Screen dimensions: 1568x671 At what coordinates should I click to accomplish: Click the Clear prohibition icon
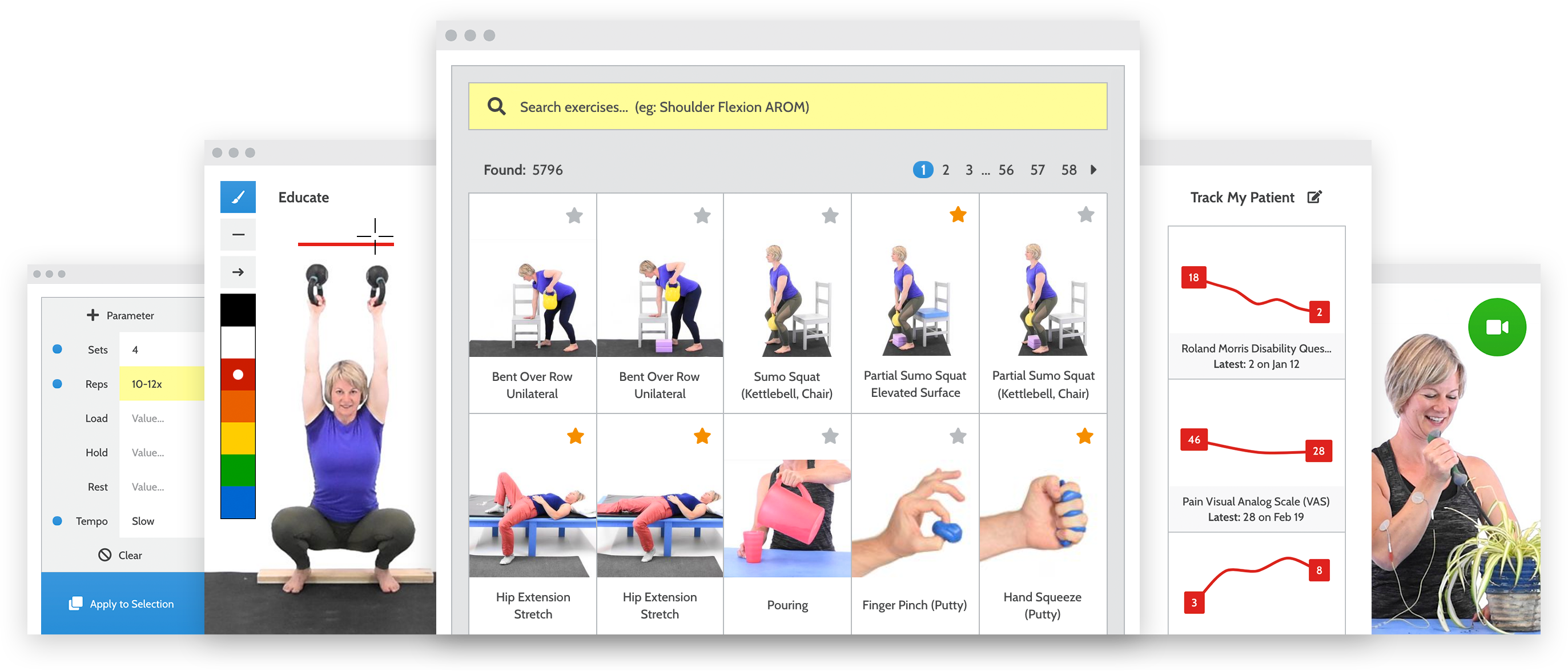tap(104, 555)
